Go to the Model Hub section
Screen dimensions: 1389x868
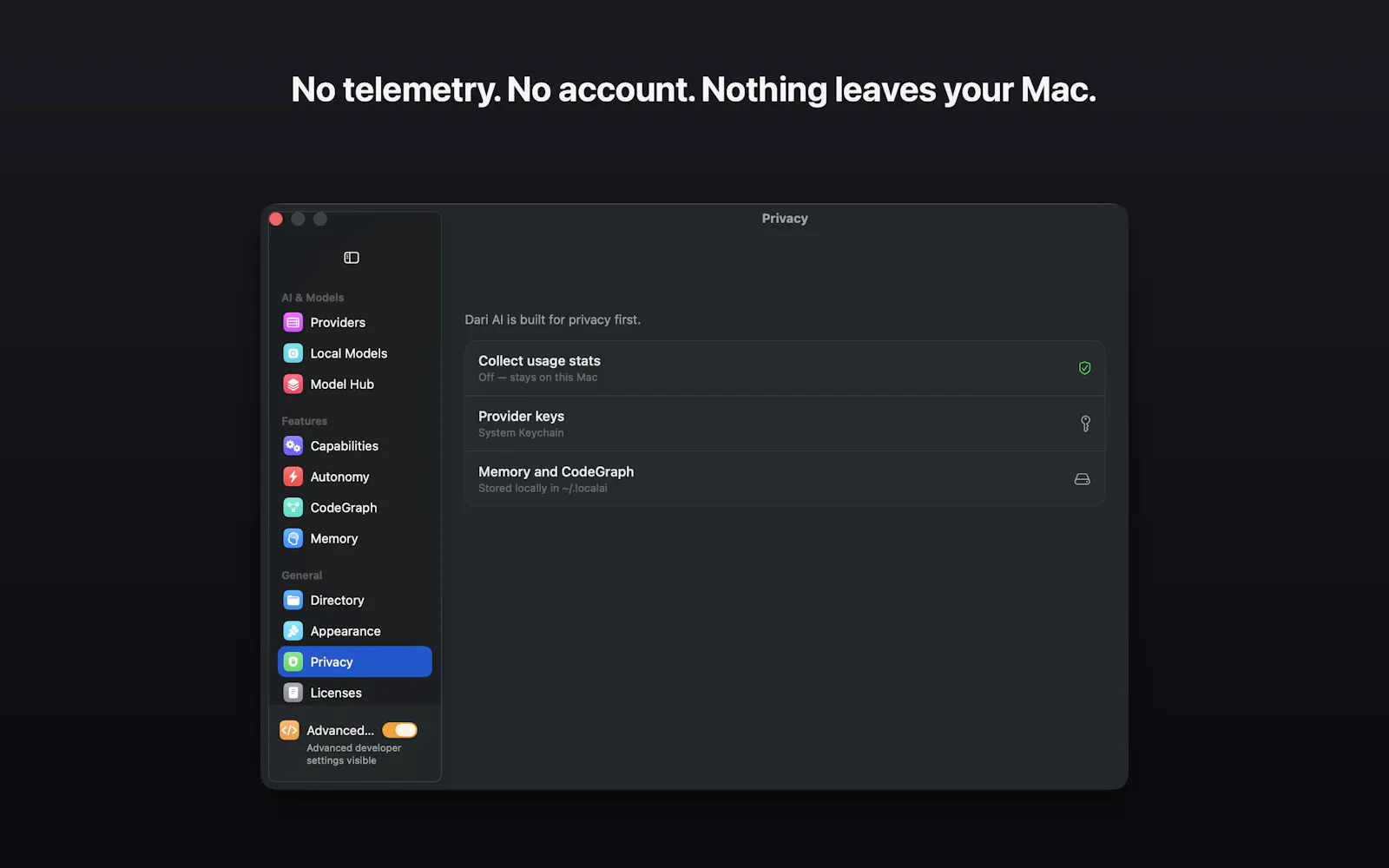(342, 385)
